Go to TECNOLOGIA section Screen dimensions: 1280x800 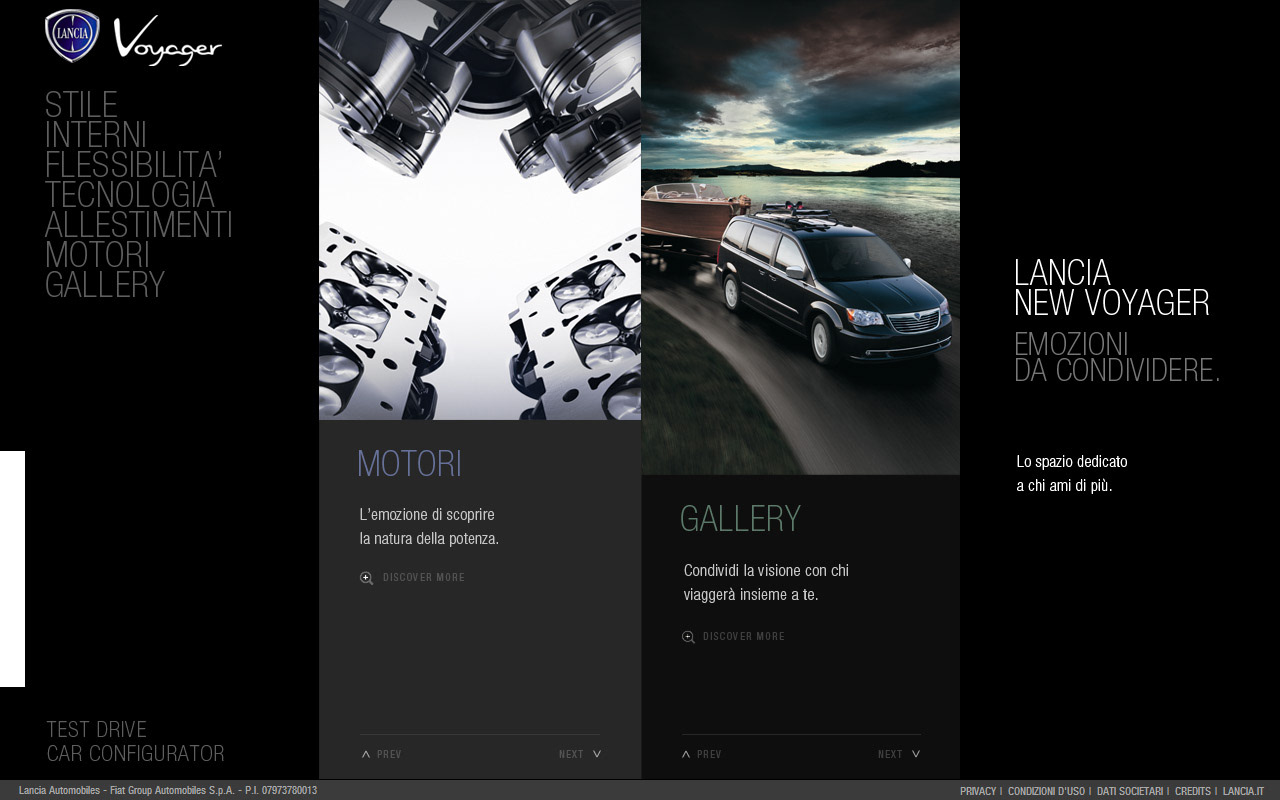click(130, 195)
